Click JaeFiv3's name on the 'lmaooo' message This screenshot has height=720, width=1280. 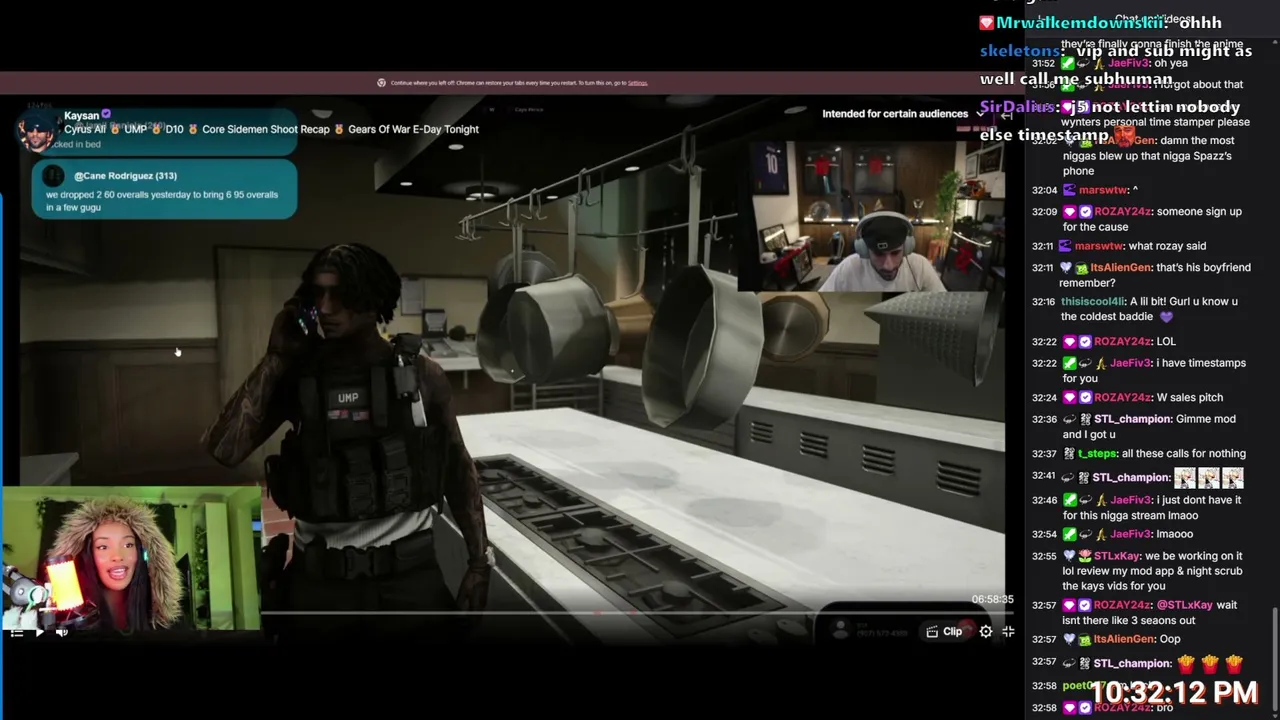point(1130,534)
